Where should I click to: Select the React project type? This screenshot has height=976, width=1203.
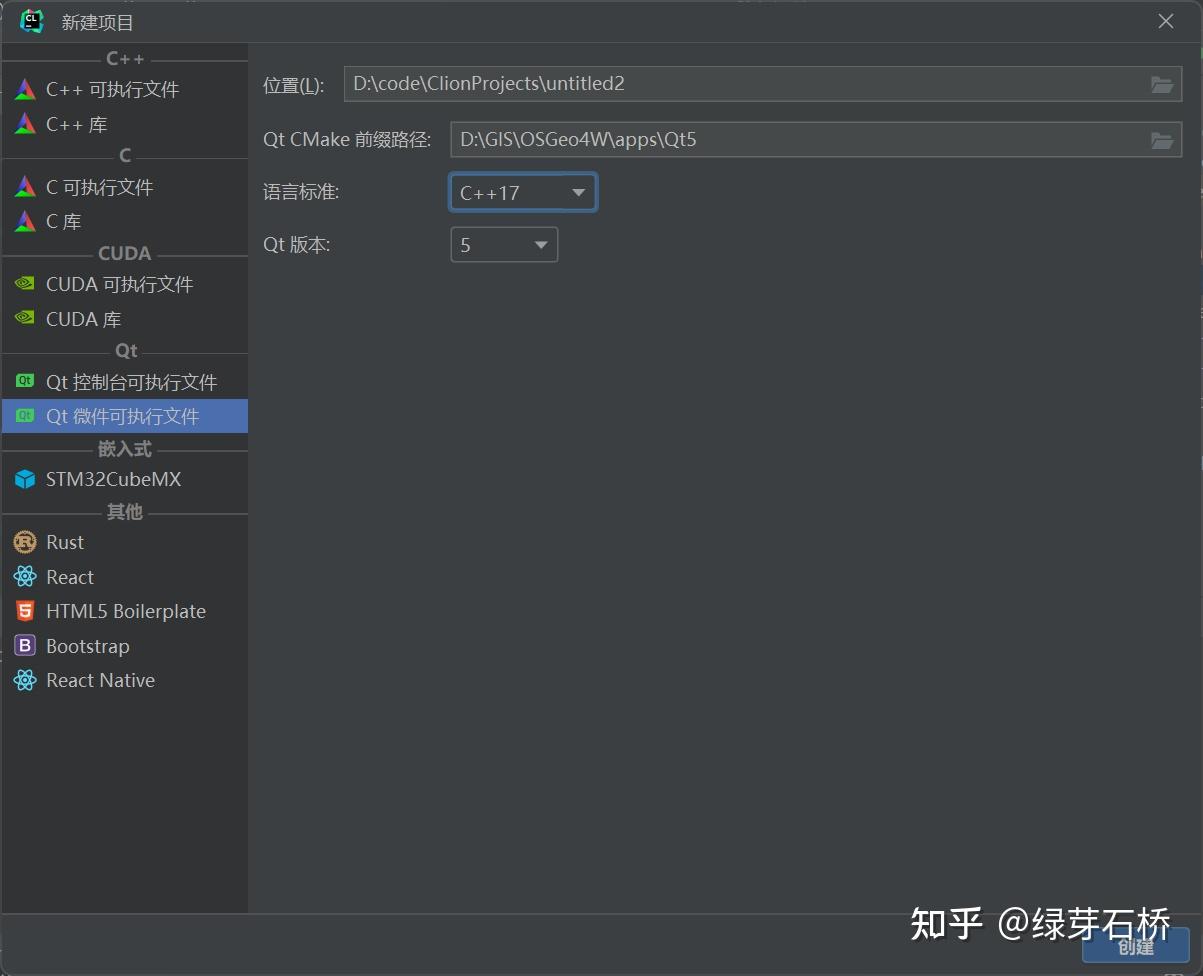pyautogui.click(x=124, y=577)
